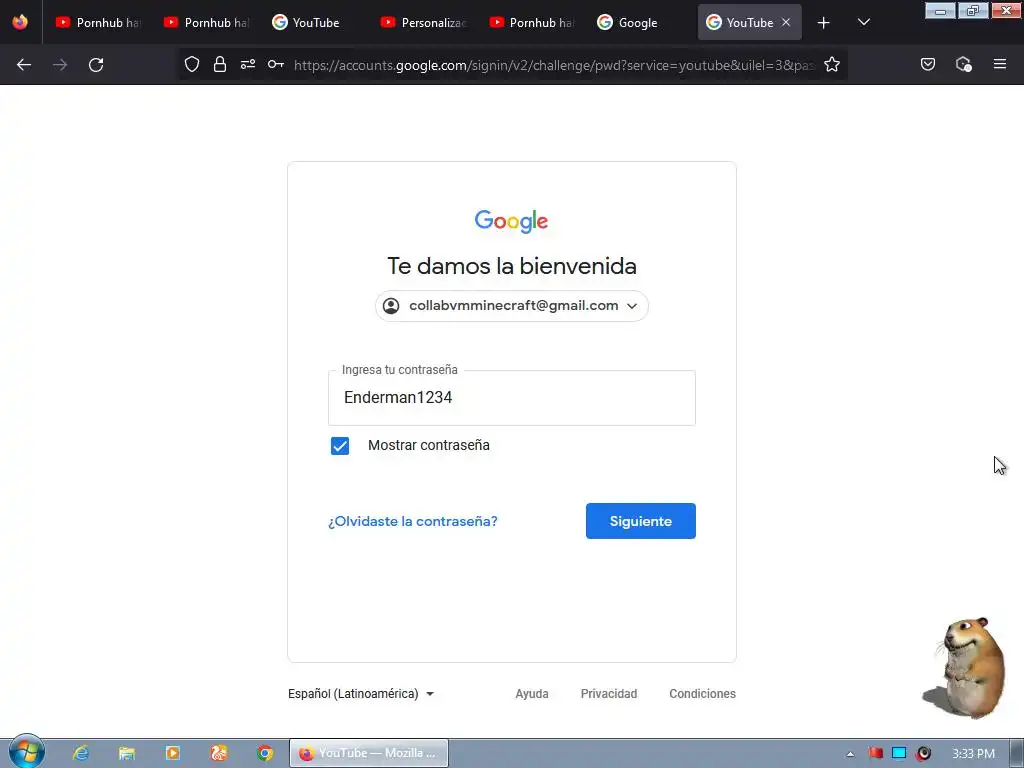Image resolution: width=1024 pixels, height=768 pixels.
Task: Launch Internet Explorer from taskbar
Action: coord(81,753)
